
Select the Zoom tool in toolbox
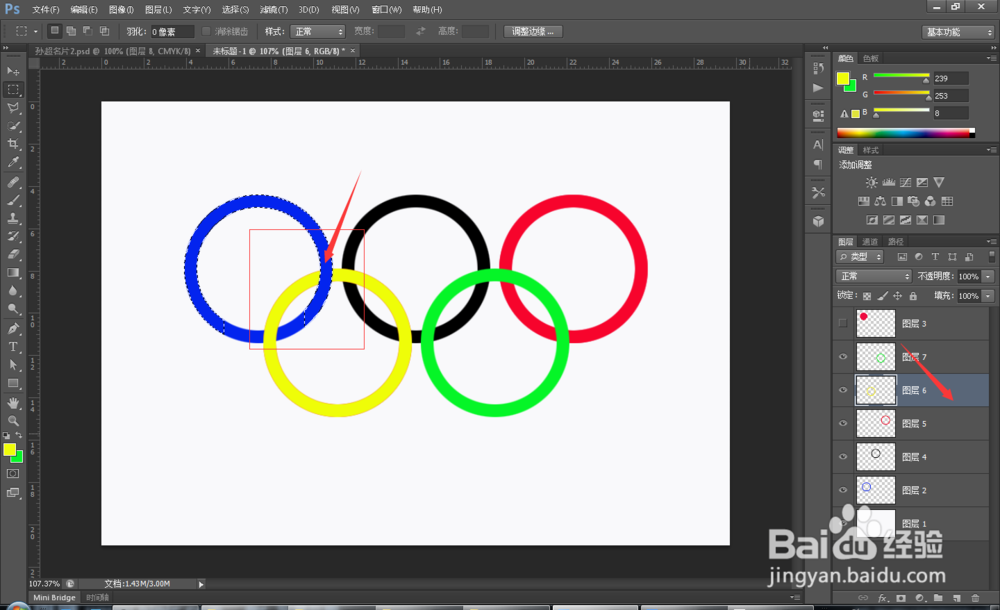[13, 421]
